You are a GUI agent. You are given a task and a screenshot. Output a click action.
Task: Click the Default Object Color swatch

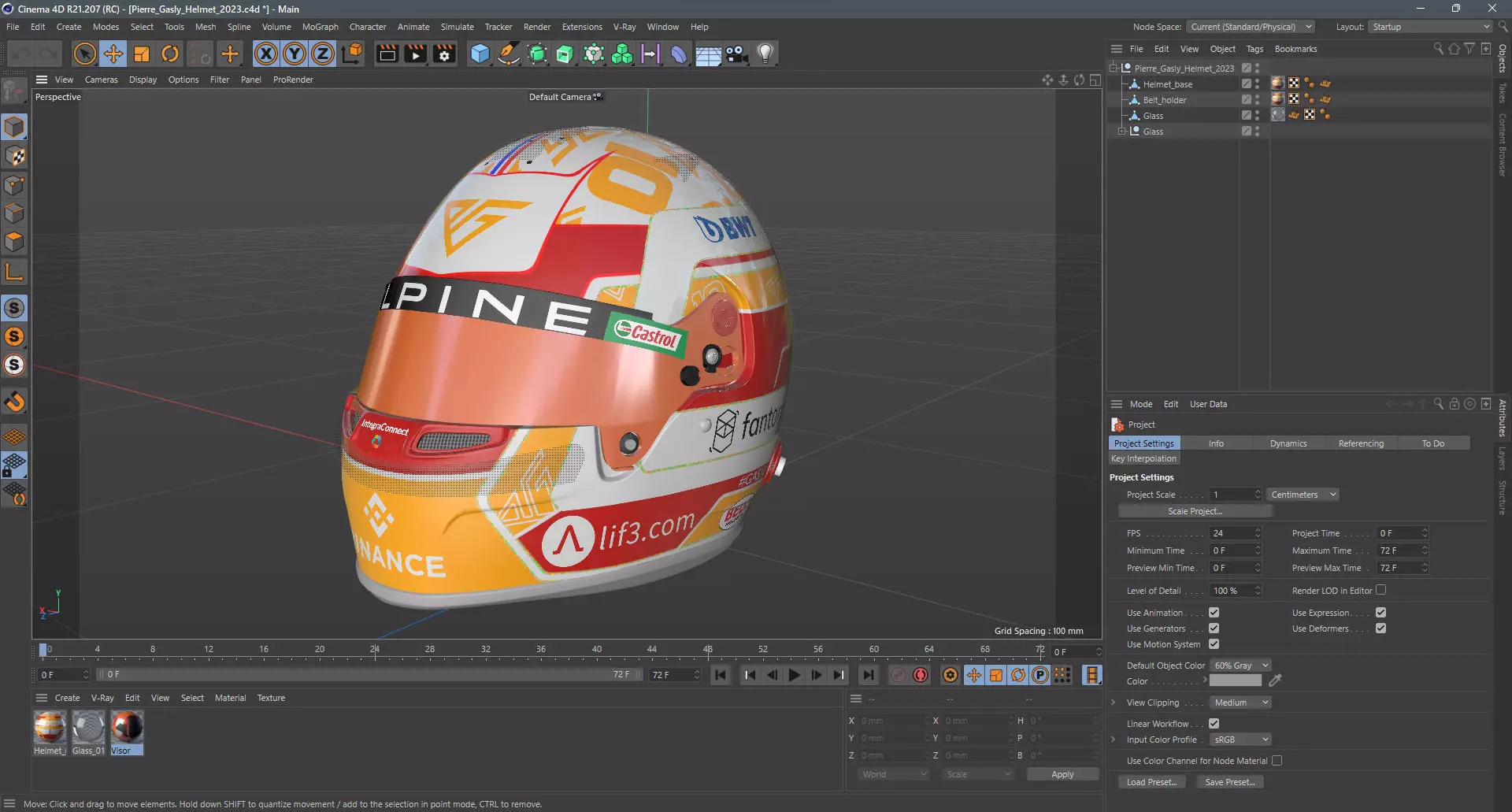1235,680
